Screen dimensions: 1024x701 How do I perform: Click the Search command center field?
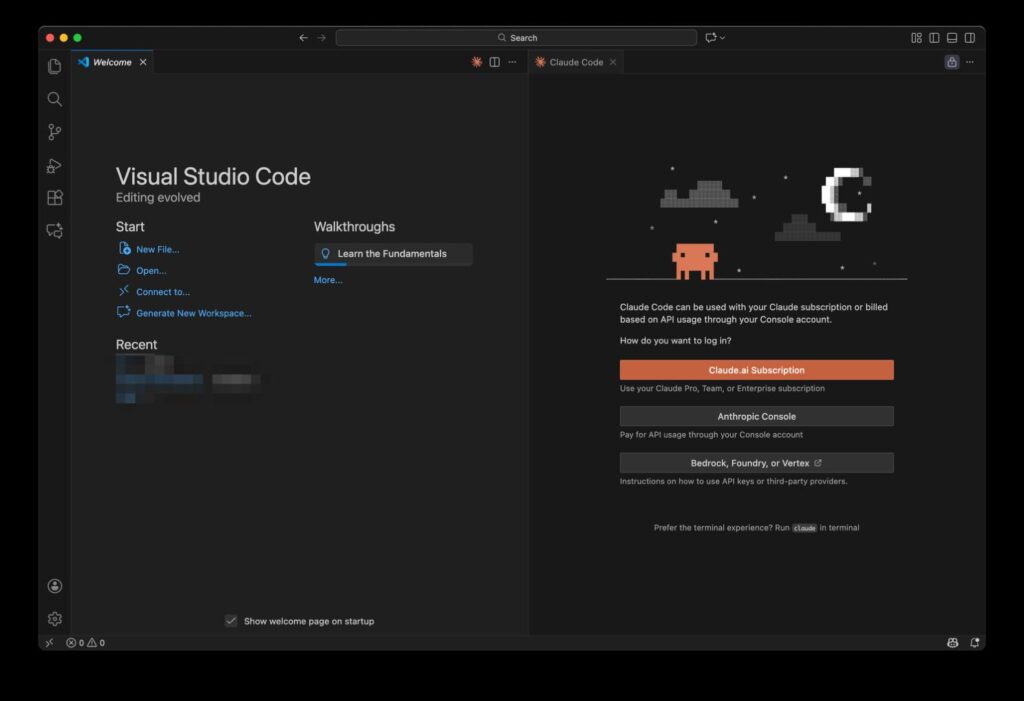(x=516, y=38)
